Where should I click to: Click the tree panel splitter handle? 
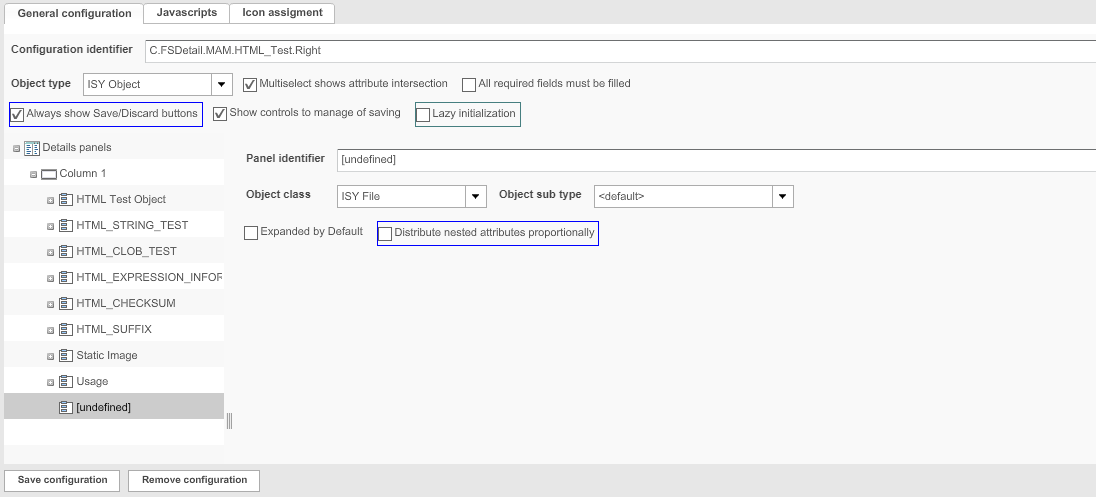tap(229, 421)
